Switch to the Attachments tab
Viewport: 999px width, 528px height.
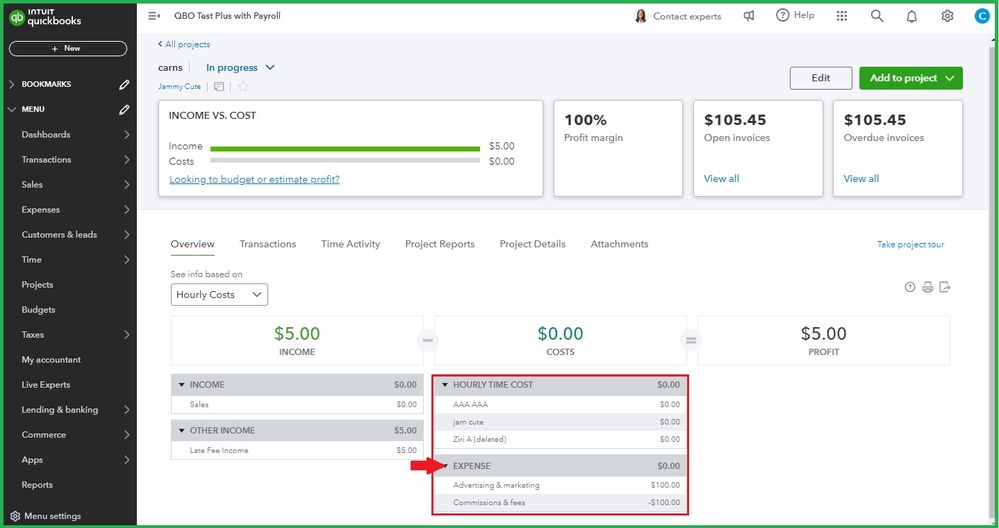click(x=619, y=244)
